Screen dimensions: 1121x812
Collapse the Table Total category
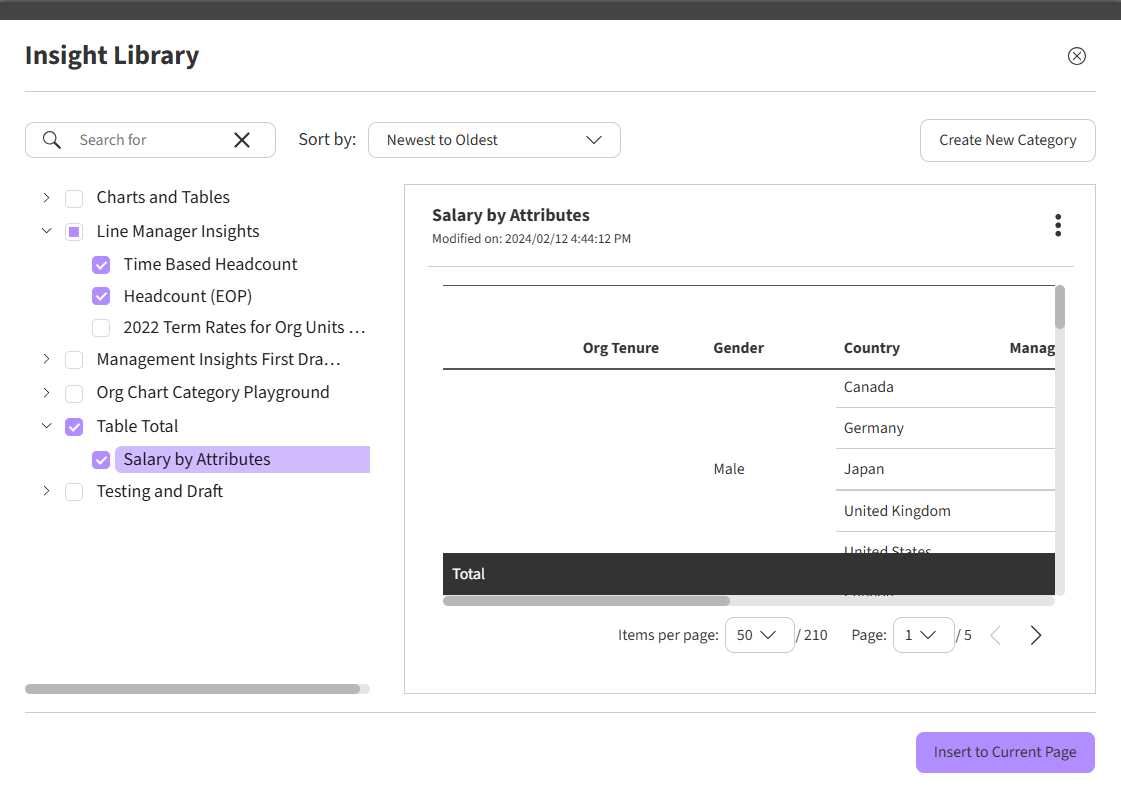pyautogui.click(x=46, y=426)
